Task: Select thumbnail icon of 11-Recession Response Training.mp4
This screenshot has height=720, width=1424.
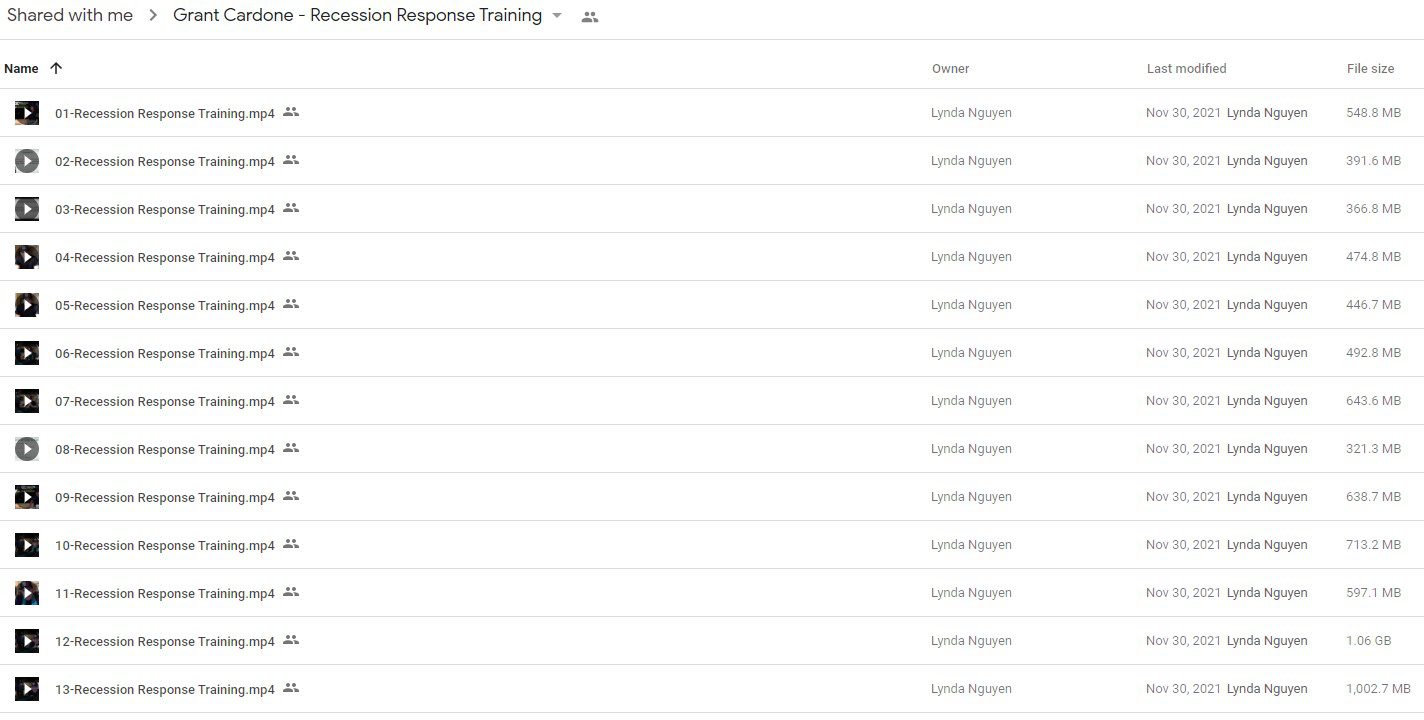Action: point(27,593)
